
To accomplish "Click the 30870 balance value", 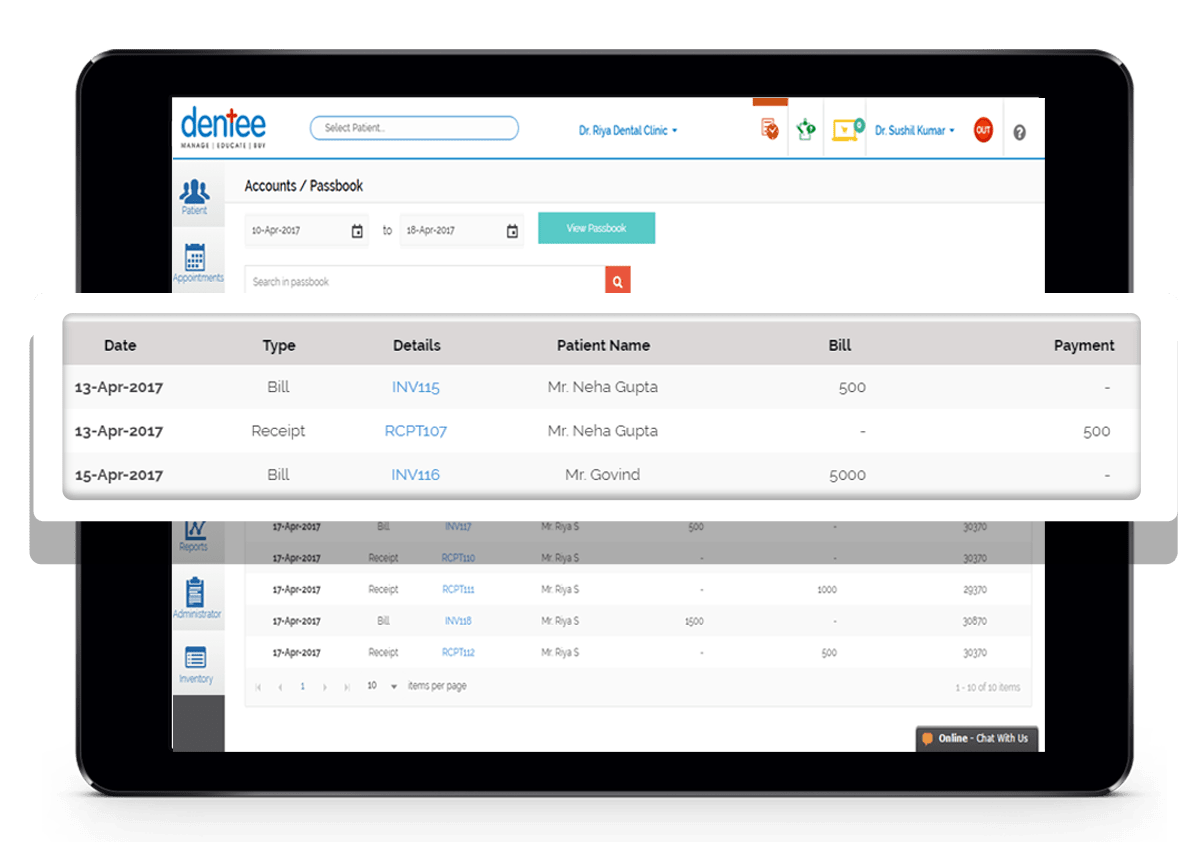I will click(975, 621).
